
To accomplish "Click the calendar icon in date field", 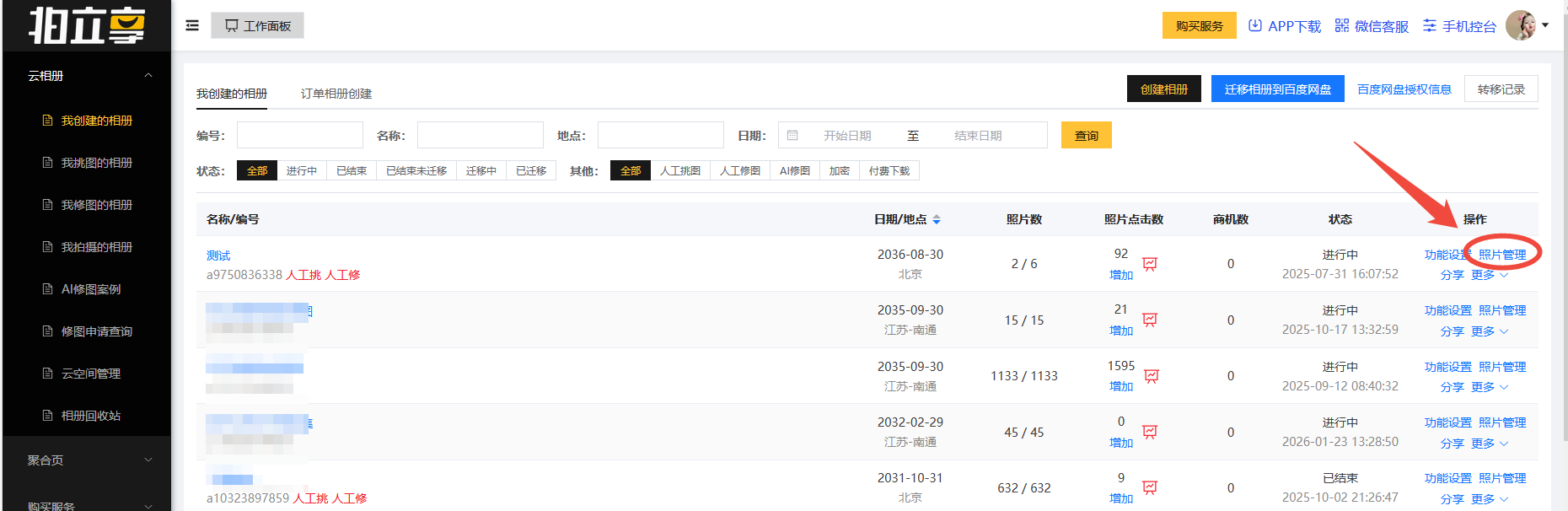I will [x=792, y=135].
